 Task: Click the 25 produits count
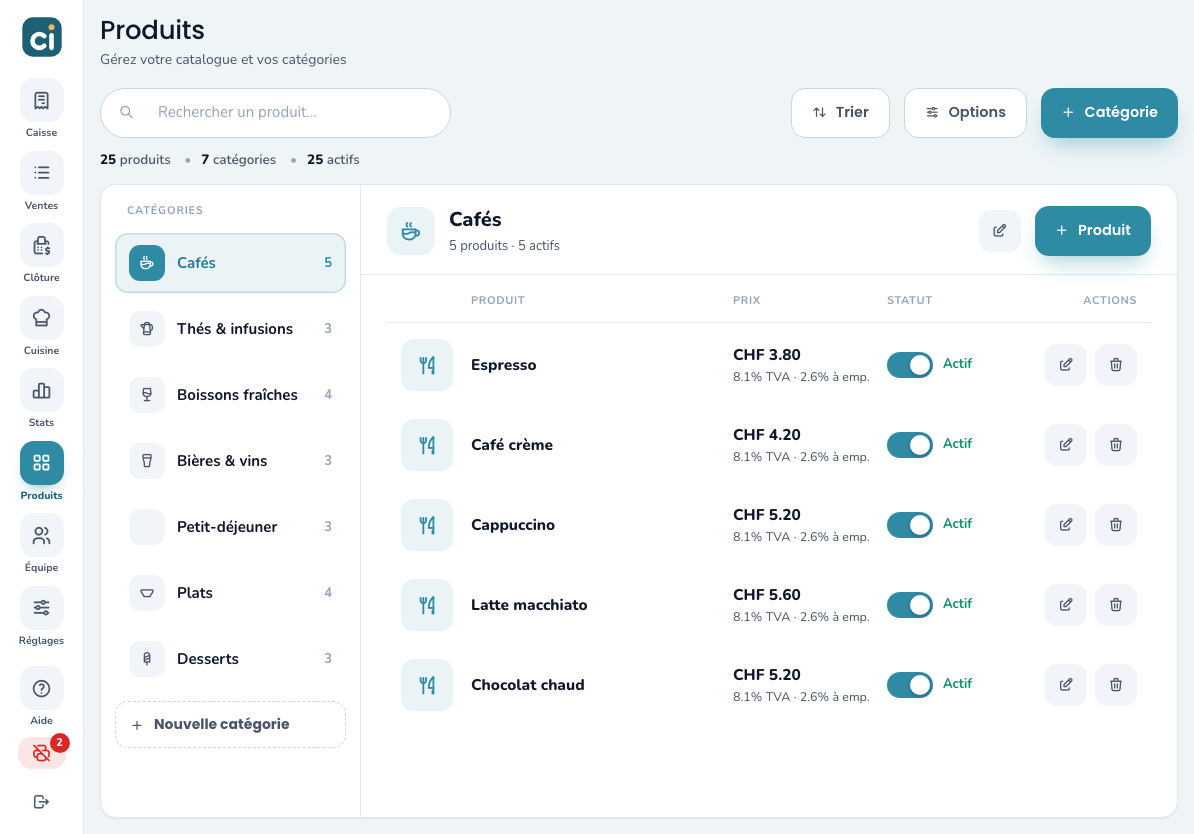(136, 160)
